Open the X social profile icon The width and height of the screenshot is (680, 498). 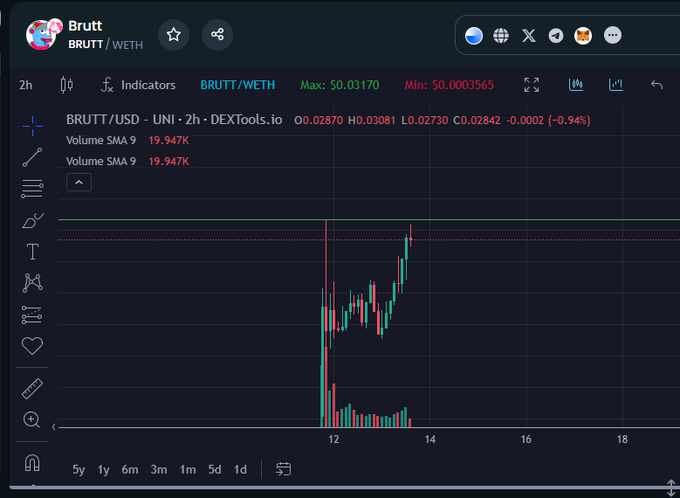[529, 36]
